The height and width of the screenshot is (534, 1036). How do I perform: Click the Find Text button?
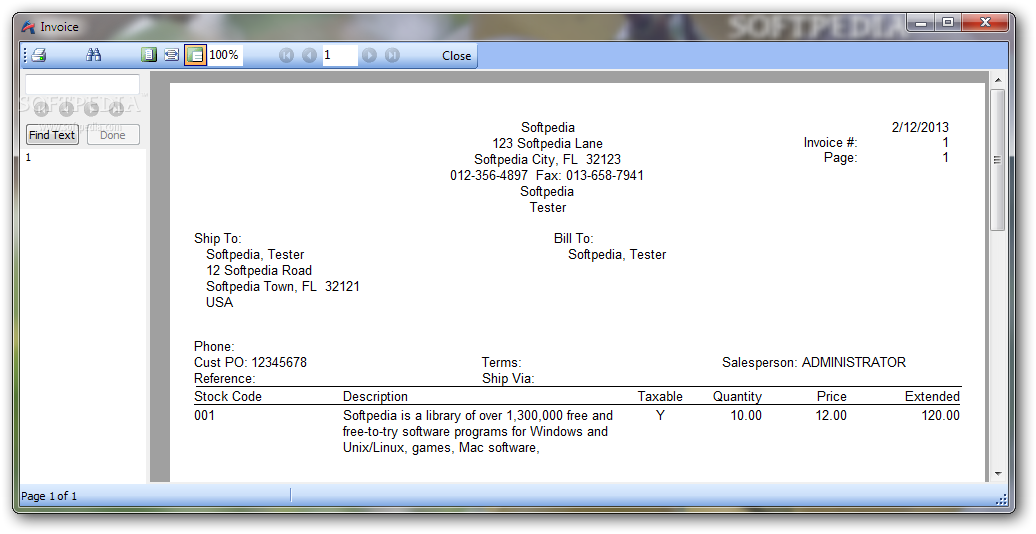[52, 135]
